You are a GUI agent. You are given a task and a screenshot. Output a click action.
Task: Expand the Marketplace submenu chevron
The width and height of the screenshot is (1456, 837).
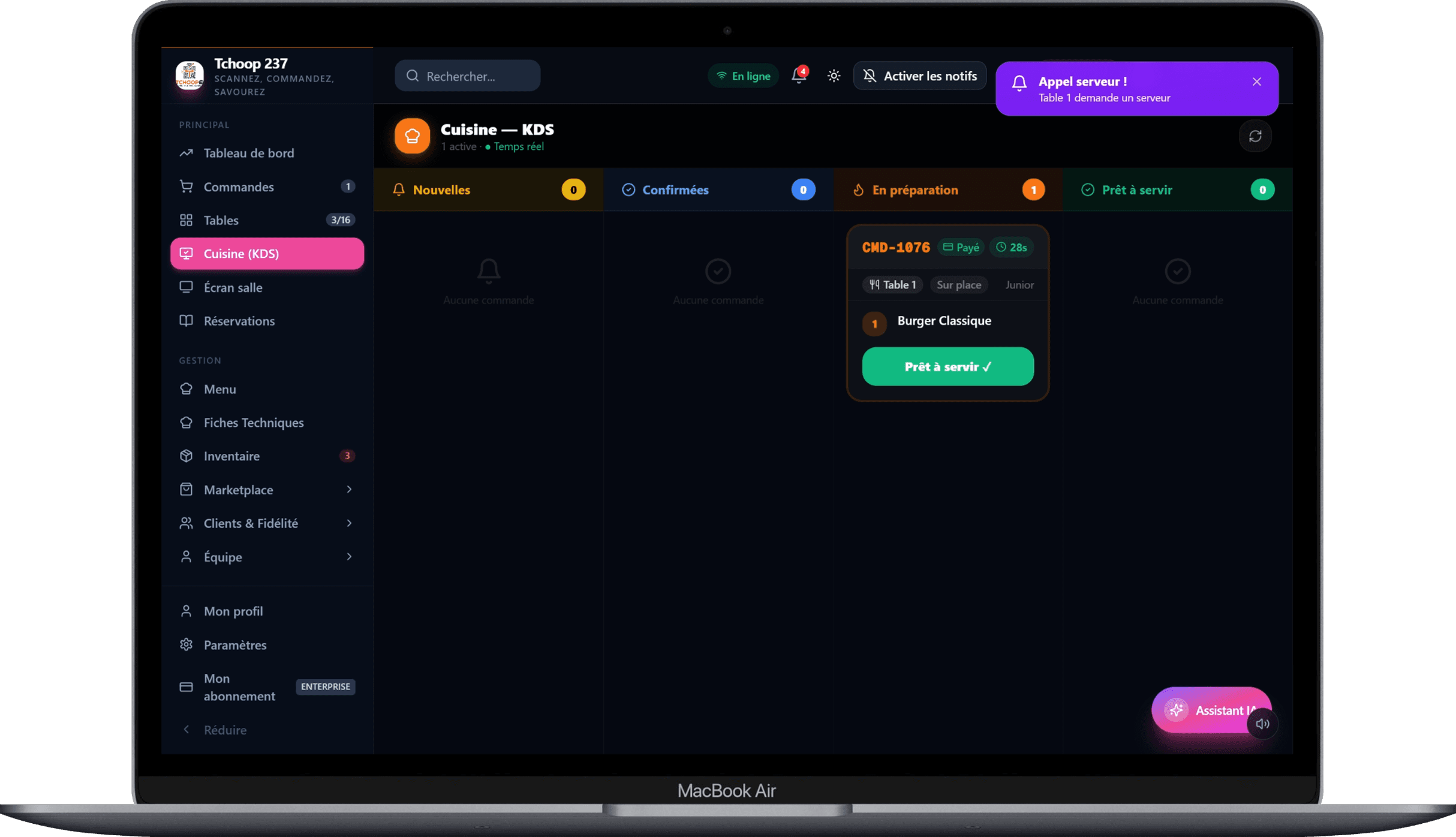[349, 490]
